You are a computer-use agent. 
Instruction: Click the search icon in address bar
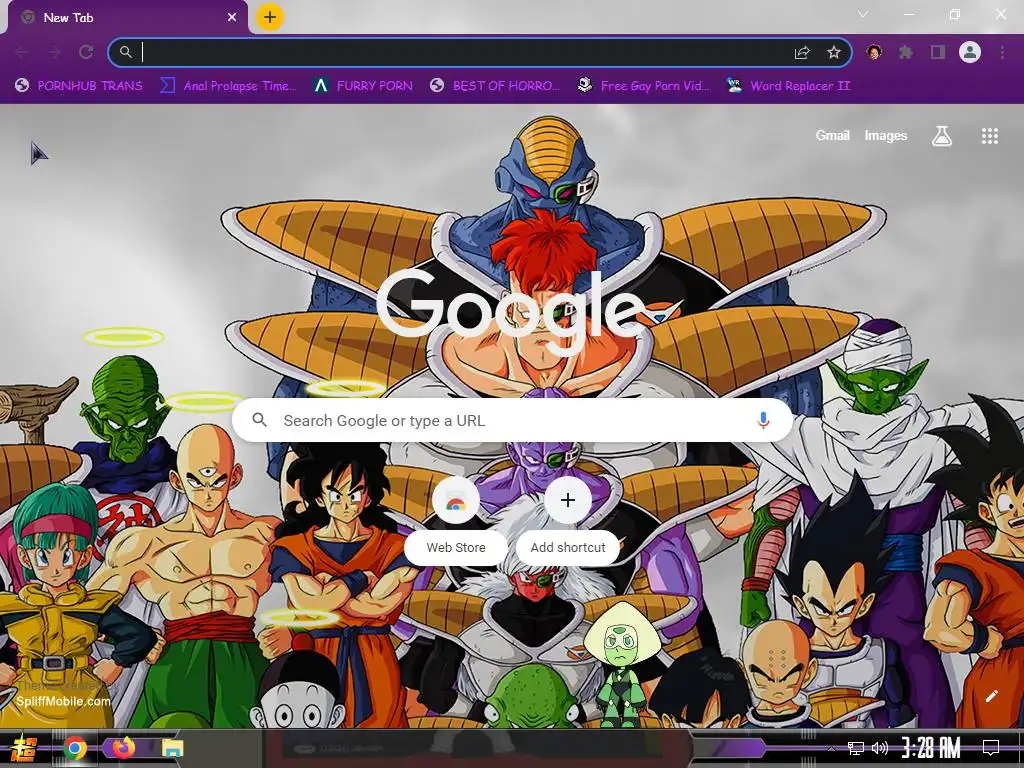pyautogui.click(x=126, y=52)
